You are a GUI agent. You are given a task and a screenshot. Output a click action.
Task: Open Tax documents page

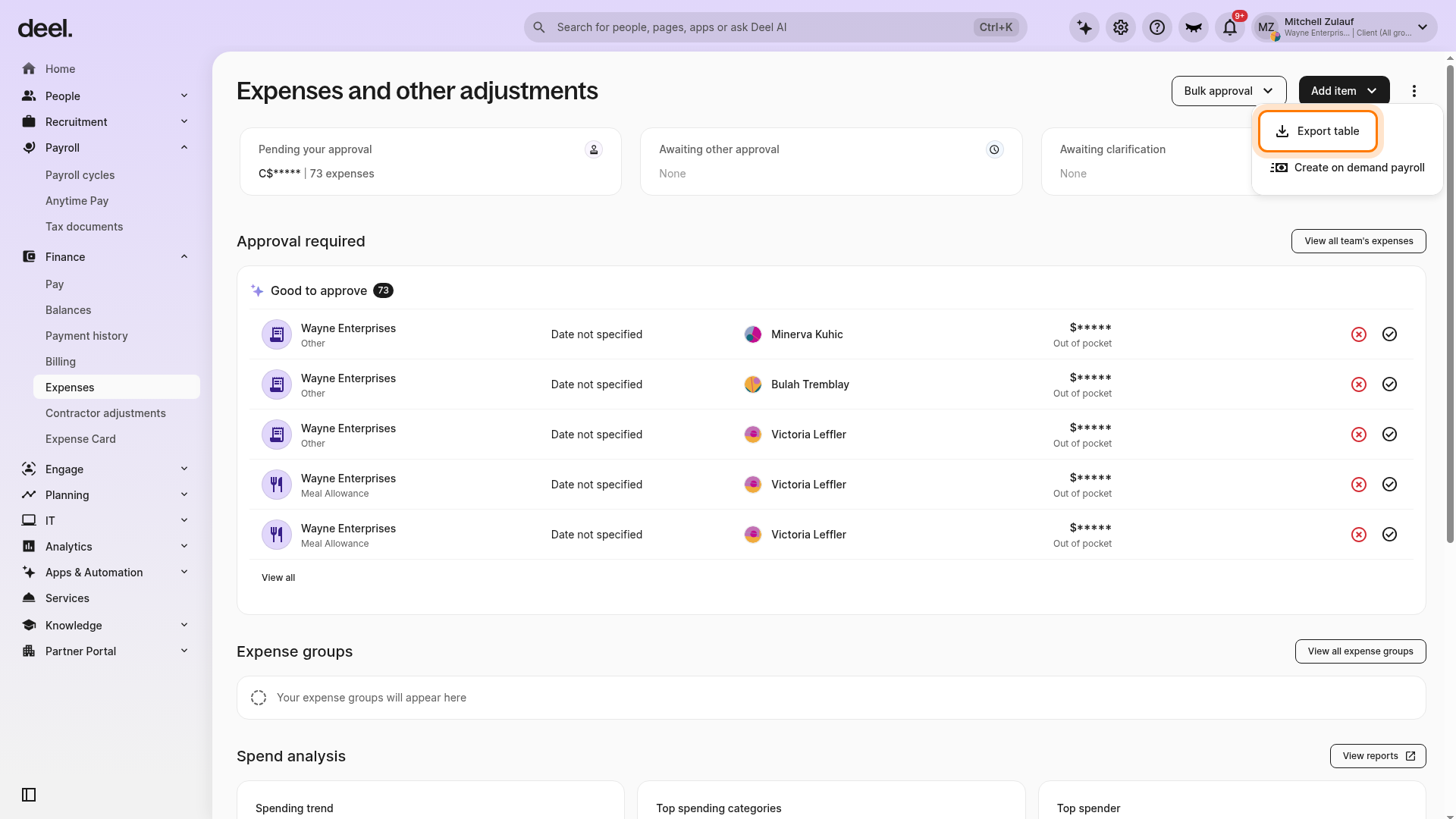(84, 227)
